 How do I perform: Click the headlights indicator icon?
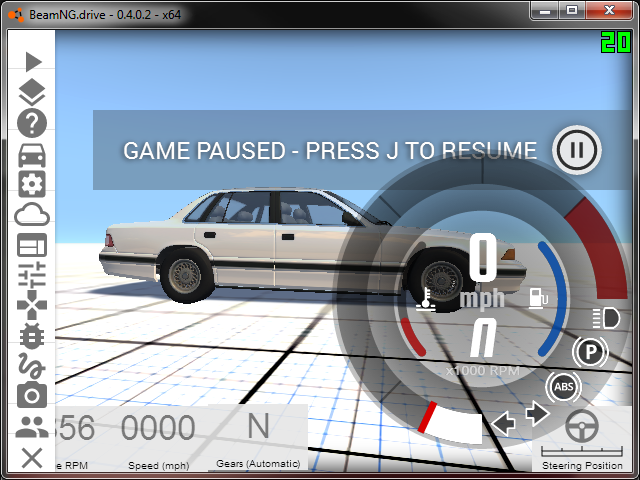click(x=606, y=318)
